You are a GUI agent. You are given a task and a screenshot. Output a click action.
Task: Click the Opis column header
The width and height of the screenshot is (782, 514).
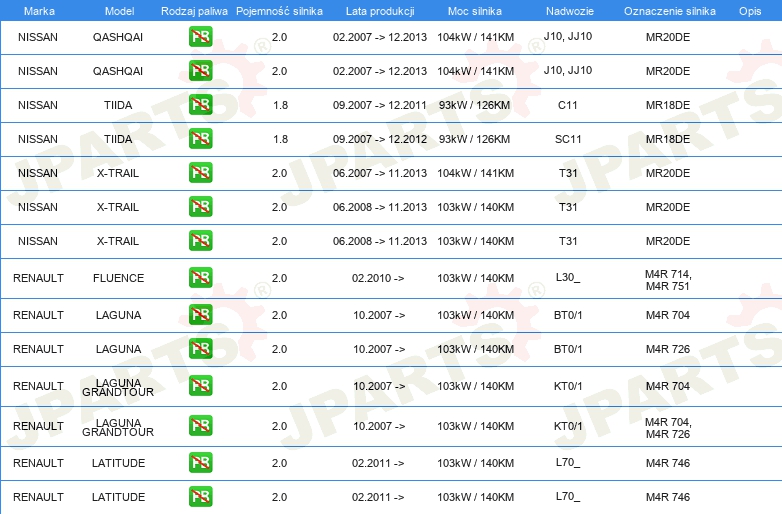pyautogui.click(x=750, y=11)
